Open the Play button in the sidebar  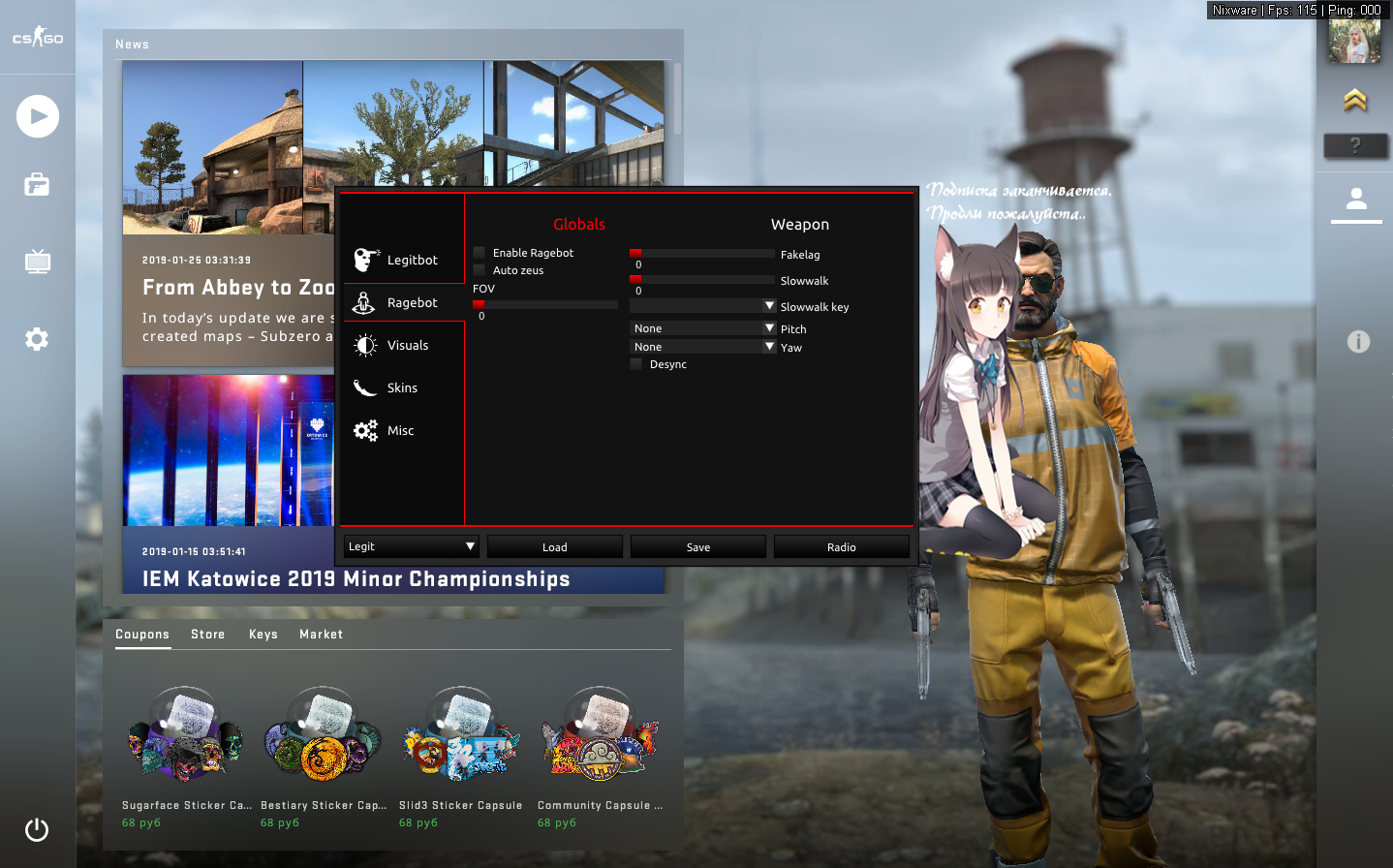pos(38,116)
